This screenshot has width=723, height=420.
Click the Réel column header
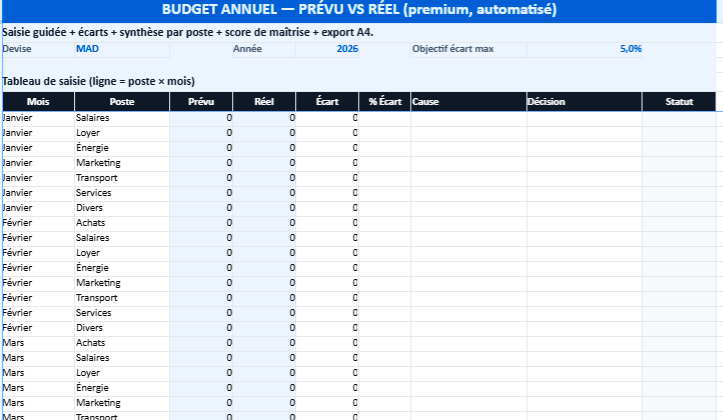coord(264,102)
